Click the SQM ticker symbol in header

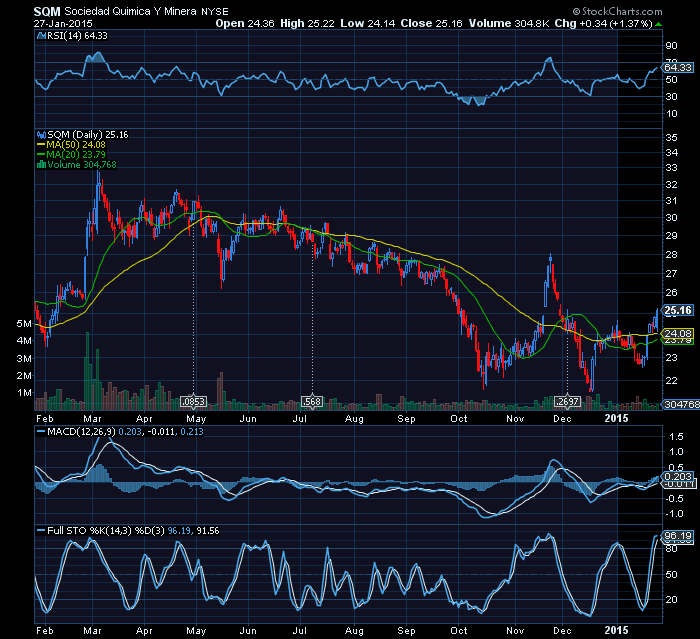point(47,11)
